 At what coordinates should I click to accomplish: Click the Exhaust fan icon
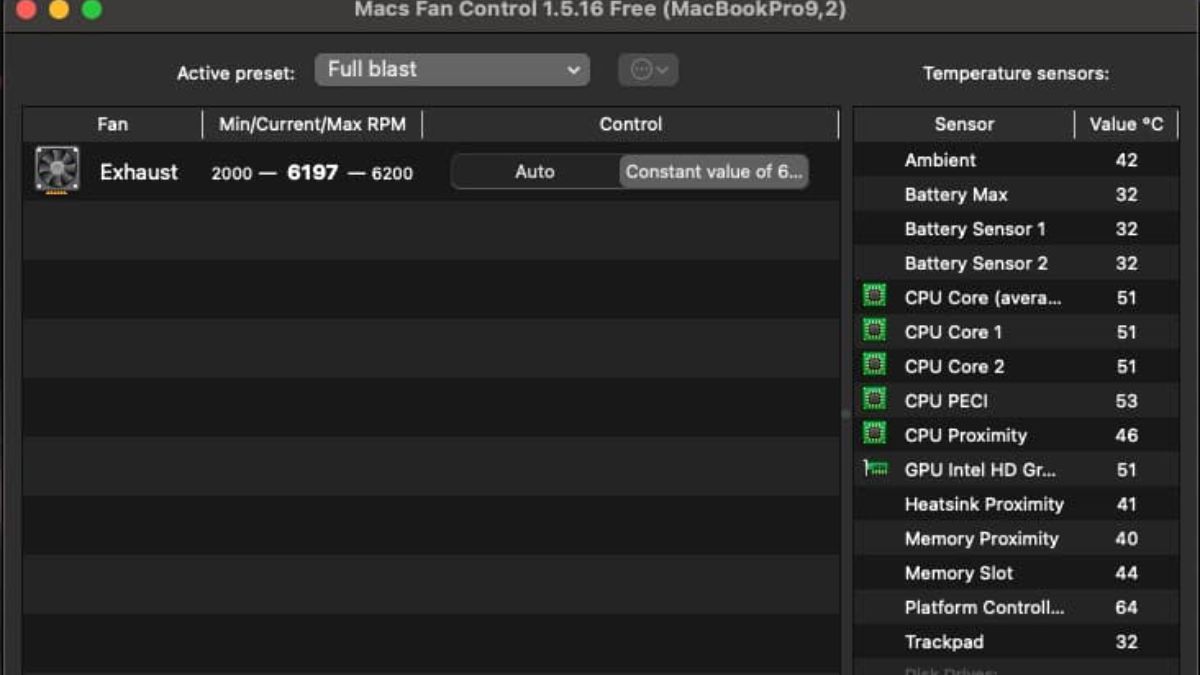click(57, 170)
